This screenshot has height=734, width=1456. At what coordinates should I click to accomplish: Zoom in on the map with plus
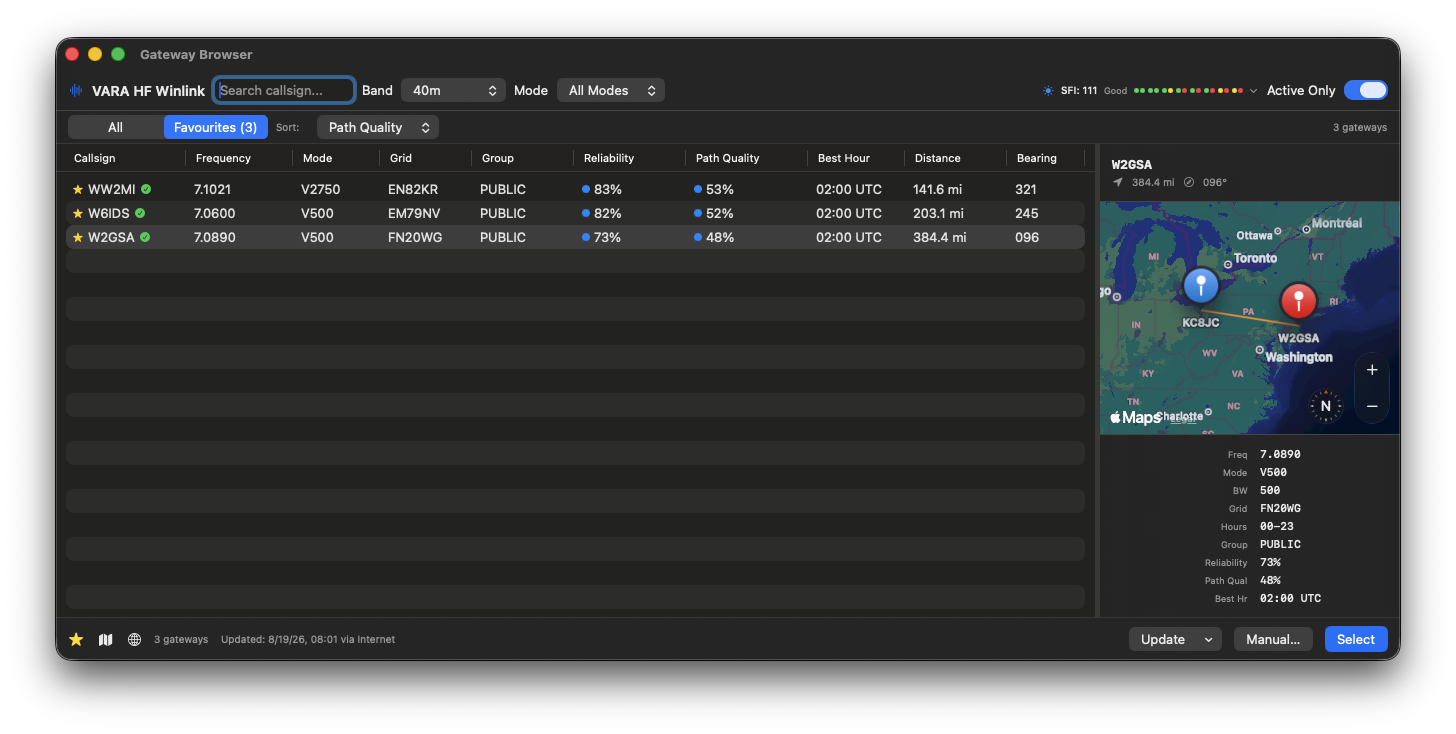1372,370
